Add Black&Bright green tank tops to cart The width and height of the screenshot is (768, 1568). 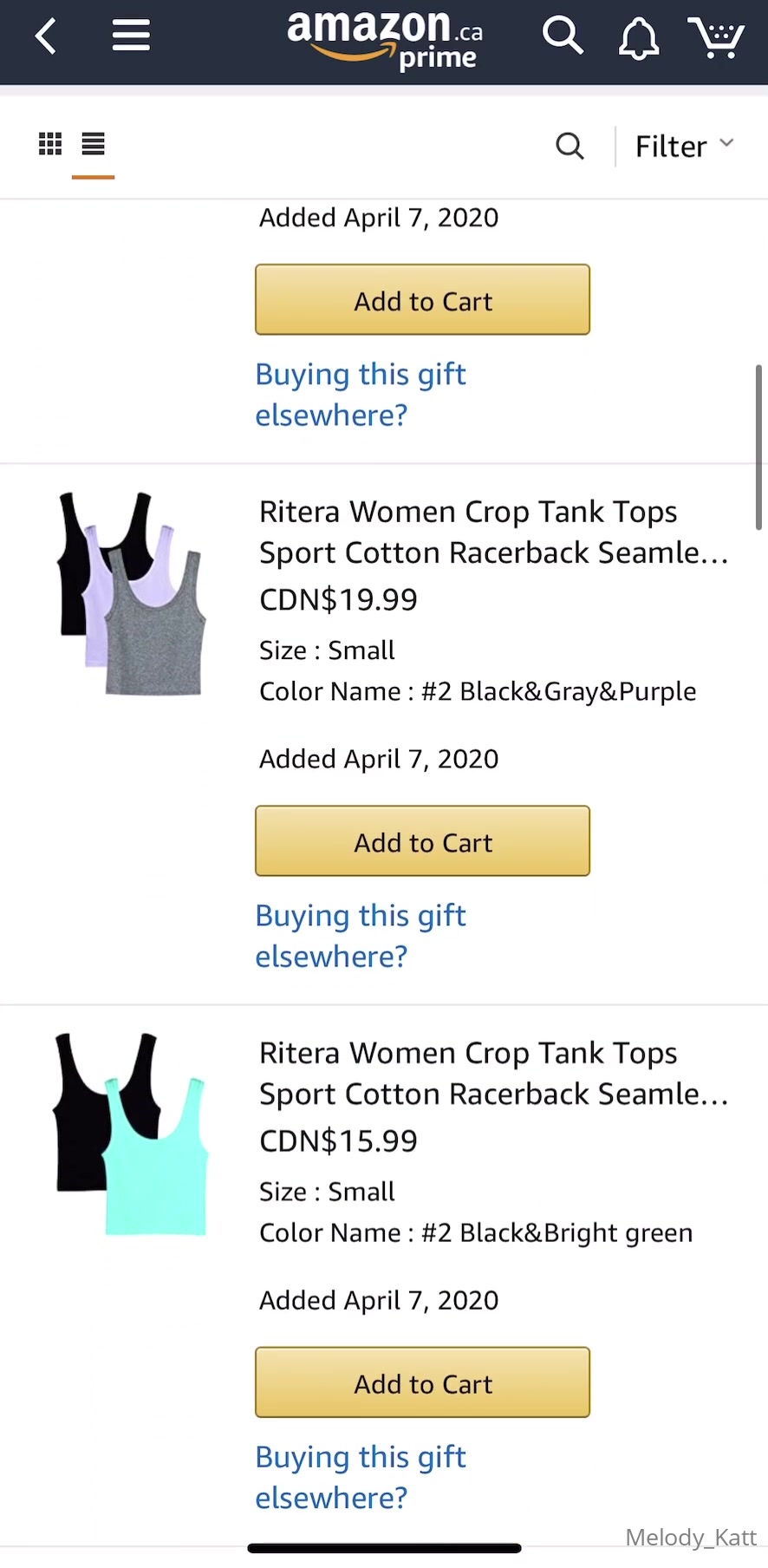click(x=422, y=1382)
